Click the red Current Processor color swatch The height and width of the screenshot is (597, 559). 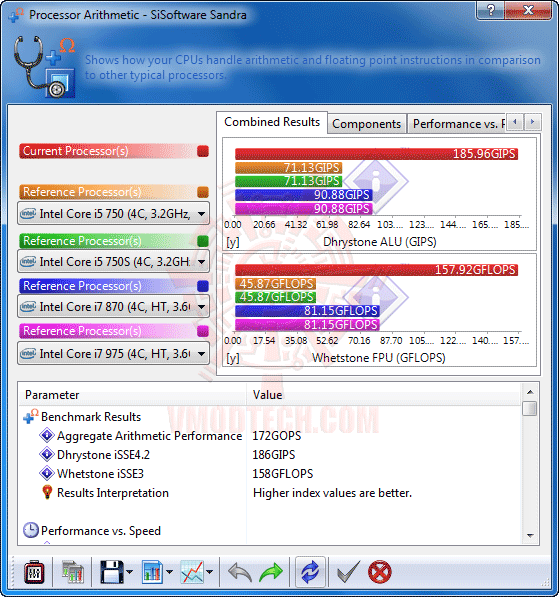click(203, 151)
